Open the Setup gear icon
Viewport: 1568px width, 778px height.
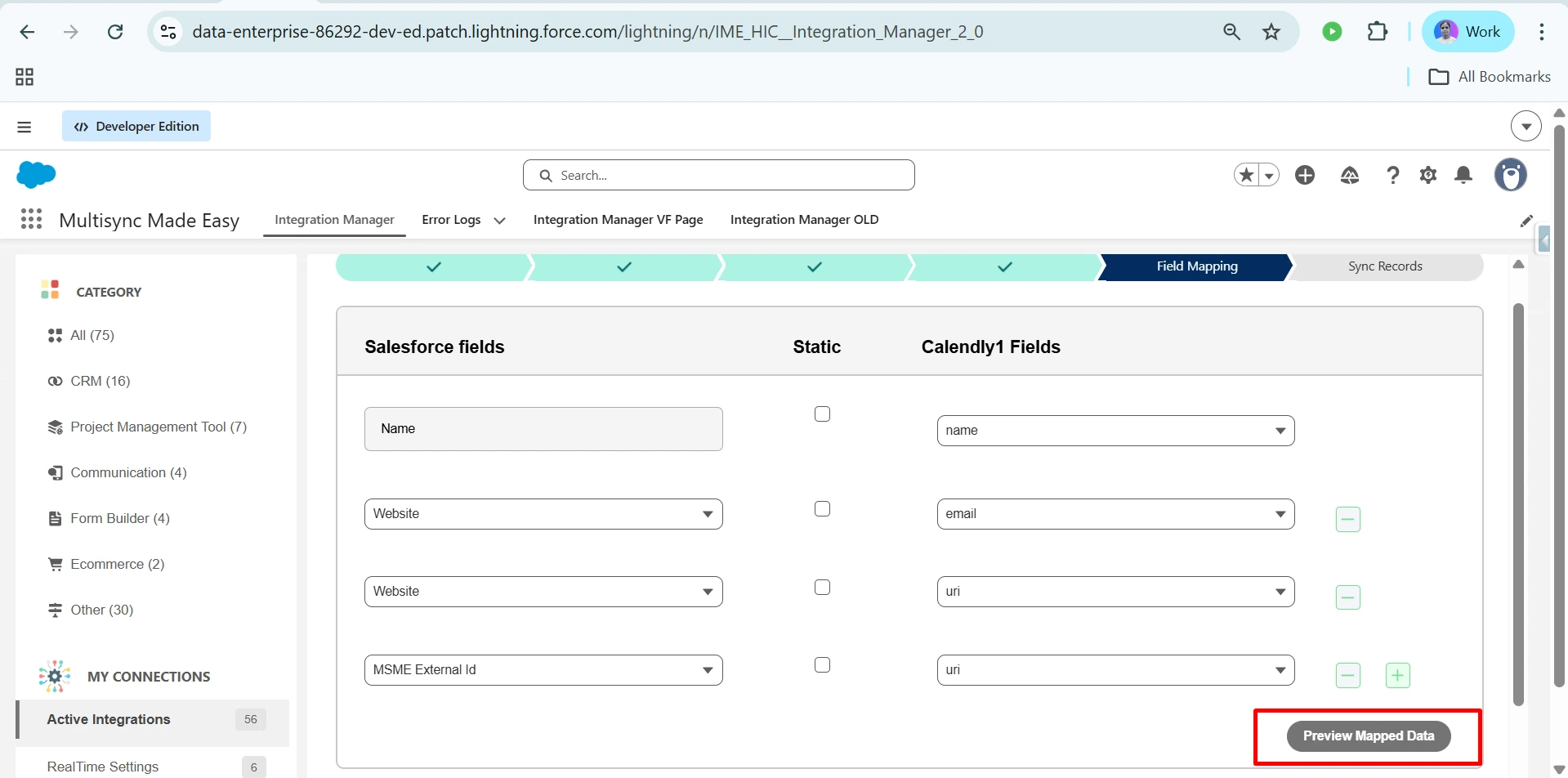(x=1428, y=175)
